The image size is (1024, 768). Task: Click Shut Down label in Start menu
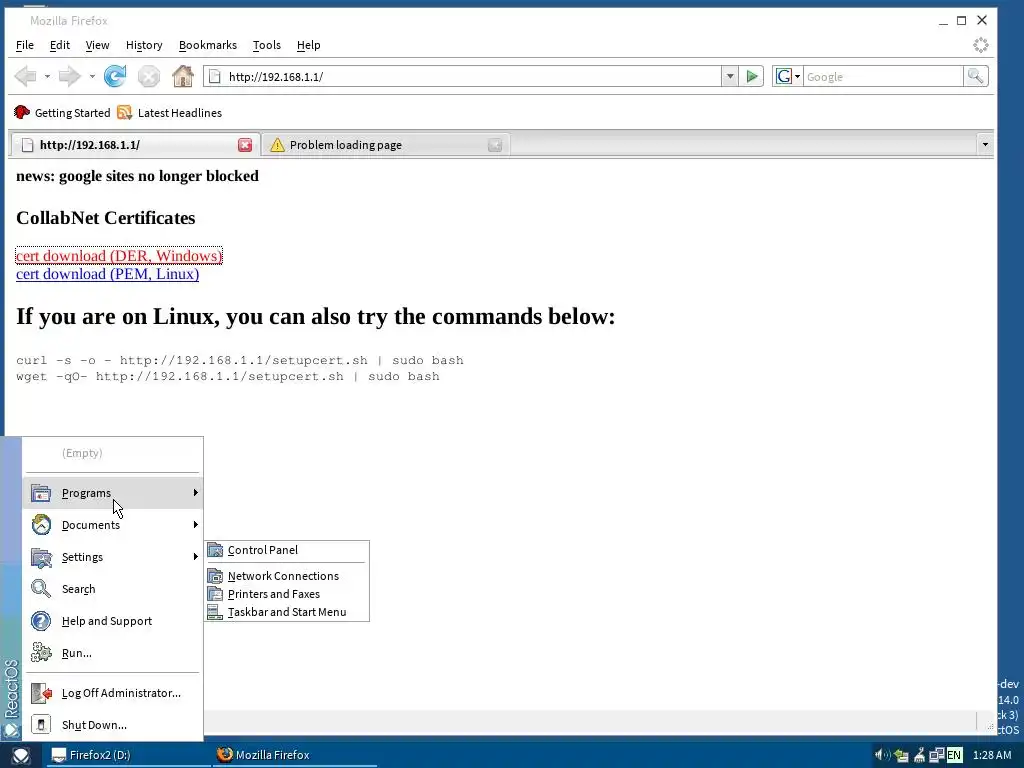coord(94,725)
